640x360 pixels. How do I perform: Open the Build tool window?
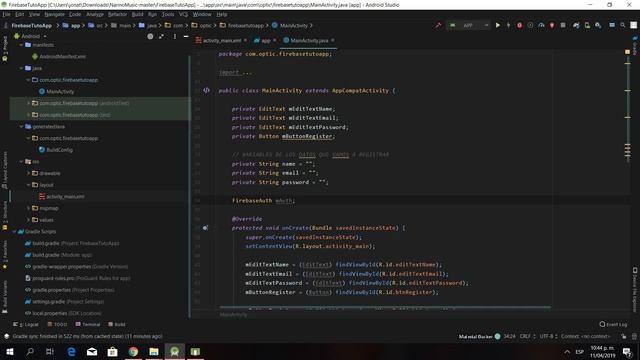pyautogui.click(x=117, y=324)
